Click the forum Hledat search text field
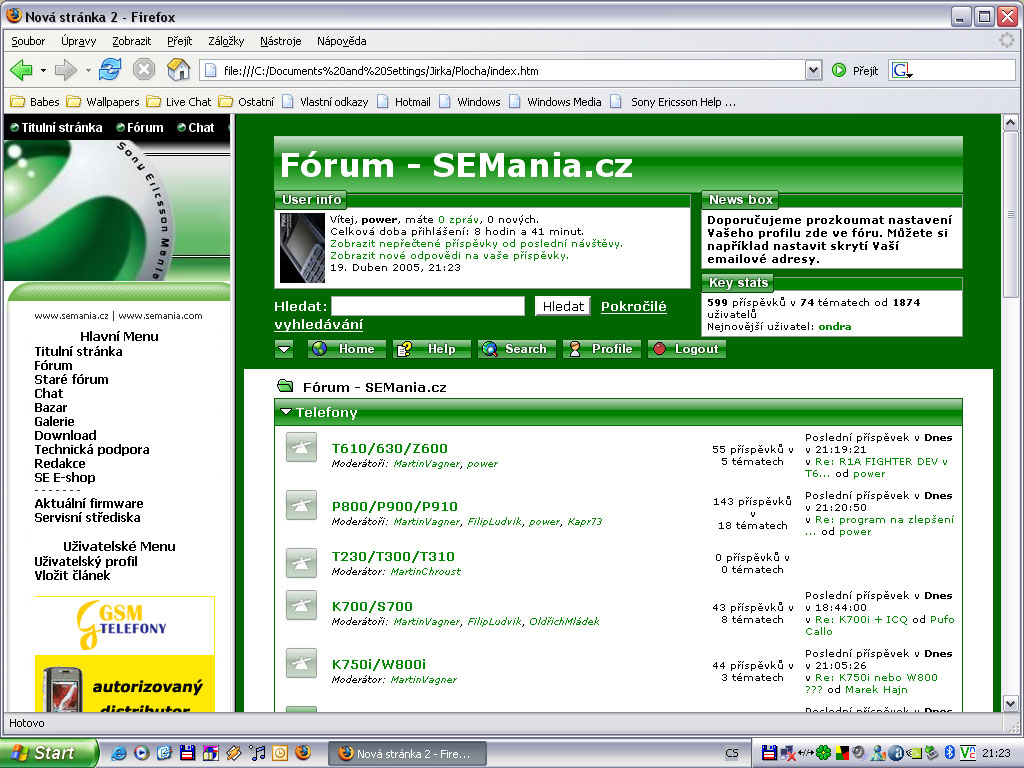Screen dimensions: 1024x768 [428, 306]
